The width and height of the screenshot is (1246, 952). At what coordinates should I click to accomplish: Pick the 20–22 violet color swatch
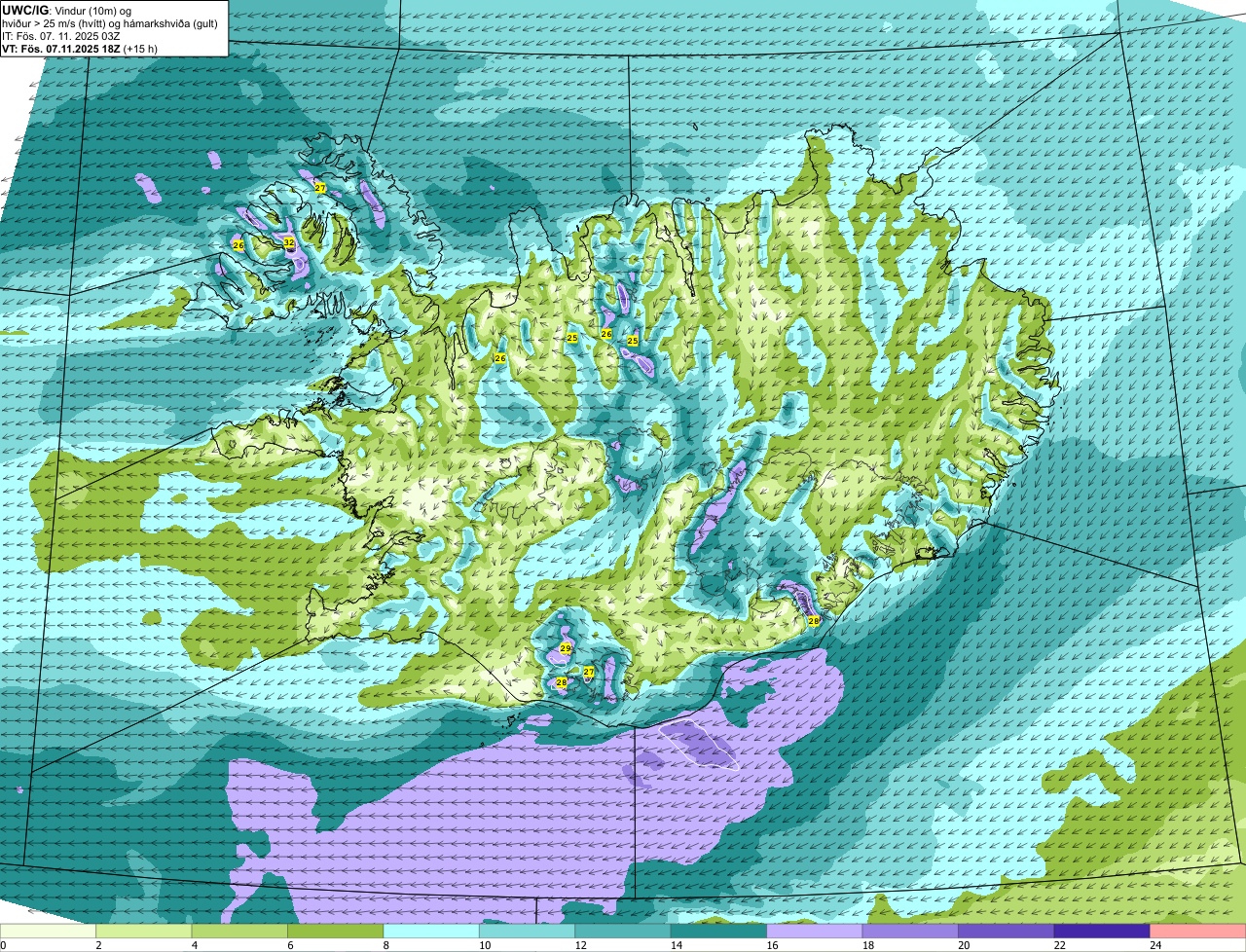coord(1005,932)
